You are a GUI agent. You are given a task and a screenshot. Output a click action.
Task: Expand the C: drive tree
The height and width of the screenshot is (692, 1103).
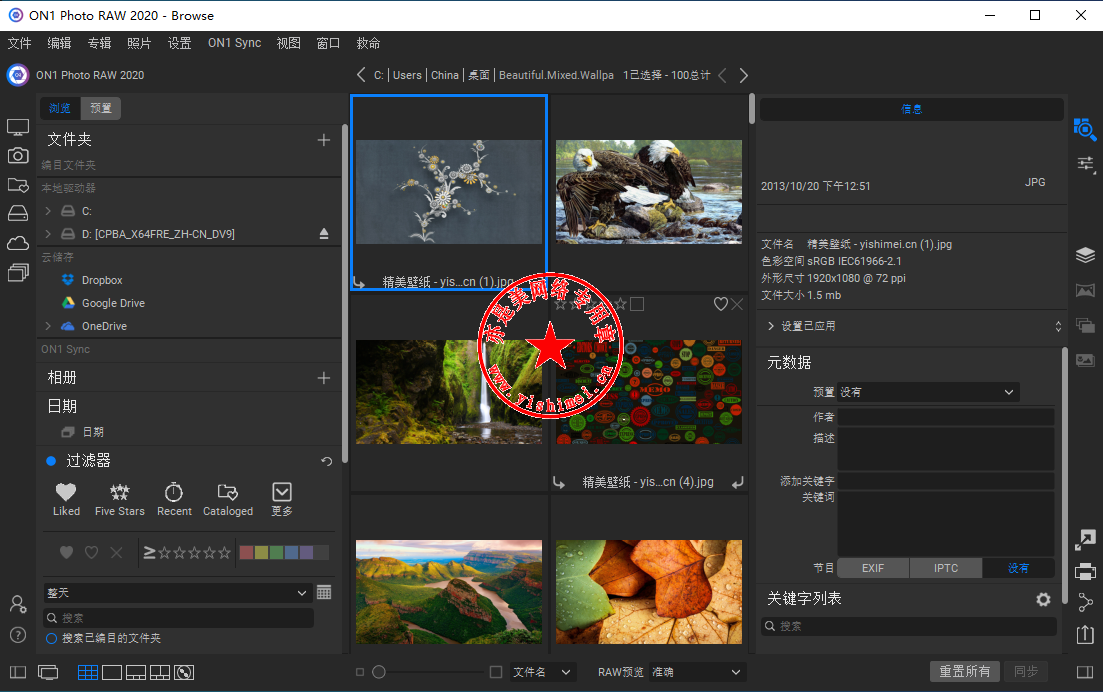click(48, 211)
